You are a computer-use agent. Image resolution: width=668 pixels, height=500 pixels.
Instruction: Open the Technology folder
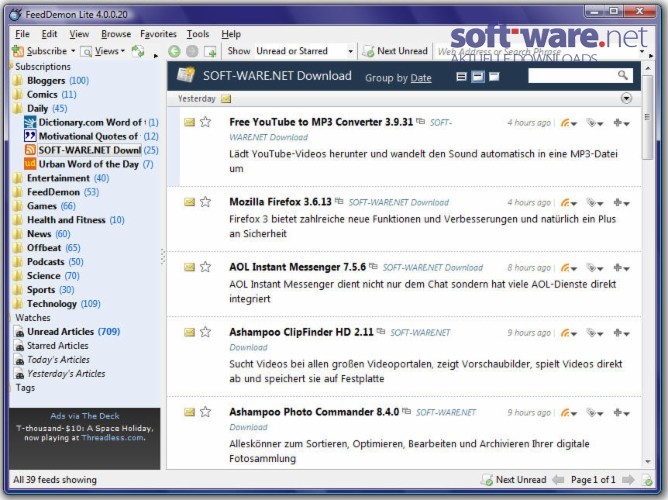pyautogui.click(x=56, y=304)
